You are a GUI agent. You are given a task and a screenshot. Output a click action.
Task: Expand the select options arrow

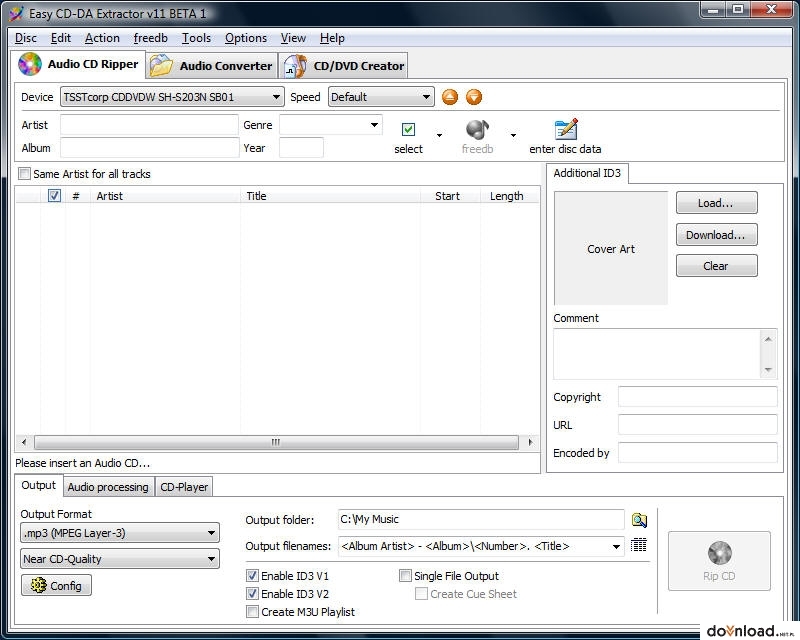439,135
